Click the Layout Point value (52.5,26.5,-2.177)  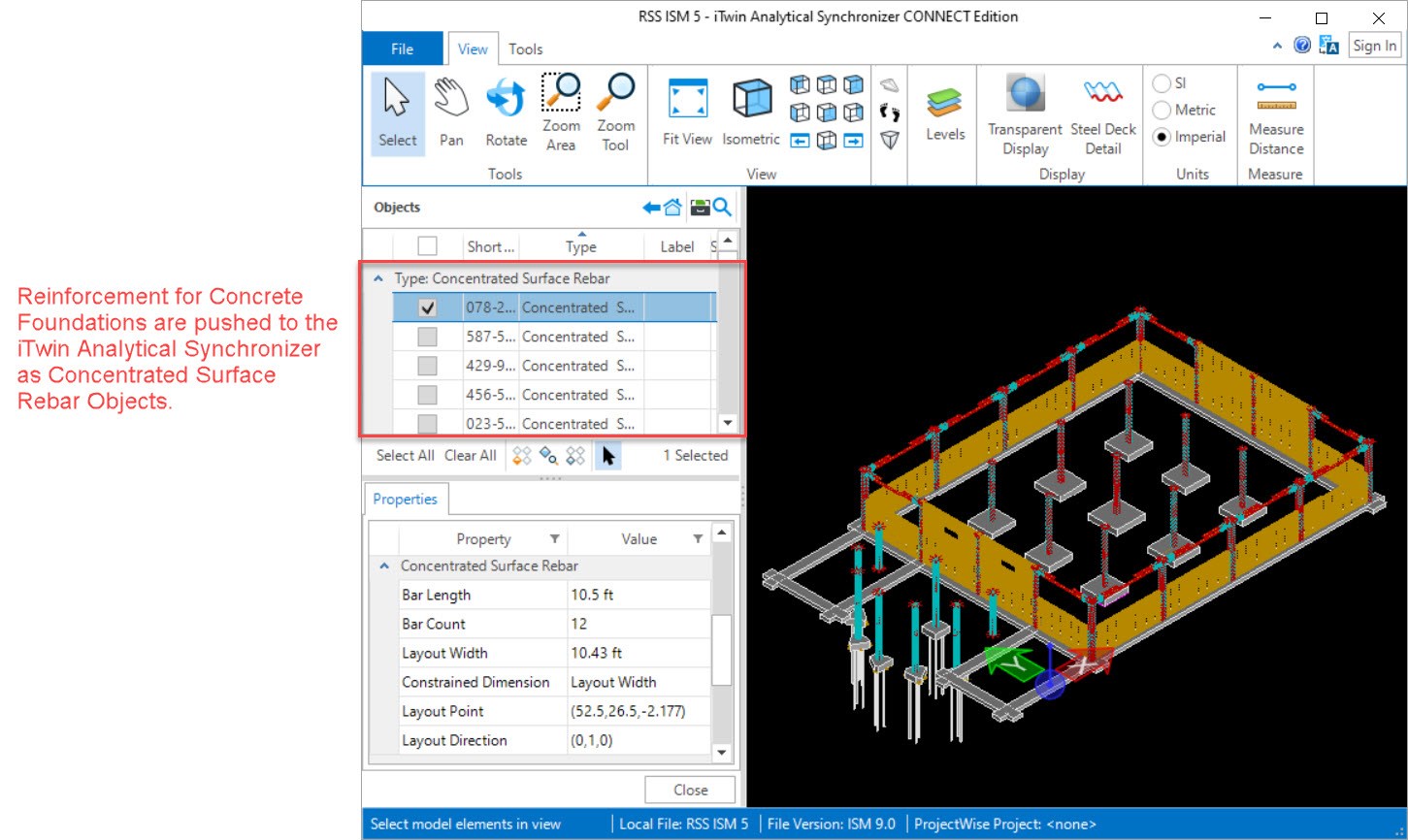click(639, 711)
